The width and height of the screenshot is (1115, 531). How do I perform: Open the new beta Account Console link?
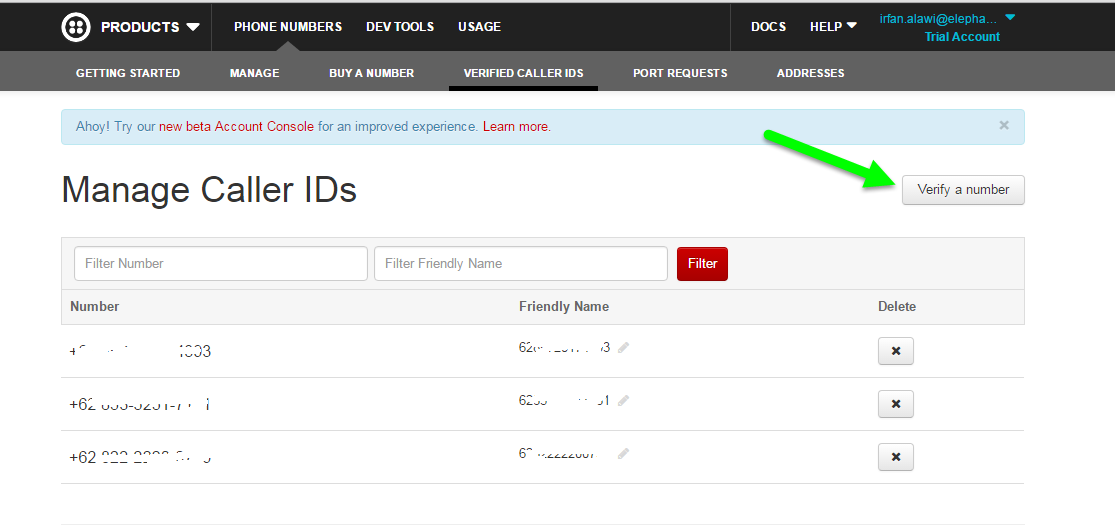pyautogui.click(x=236, y=127)
